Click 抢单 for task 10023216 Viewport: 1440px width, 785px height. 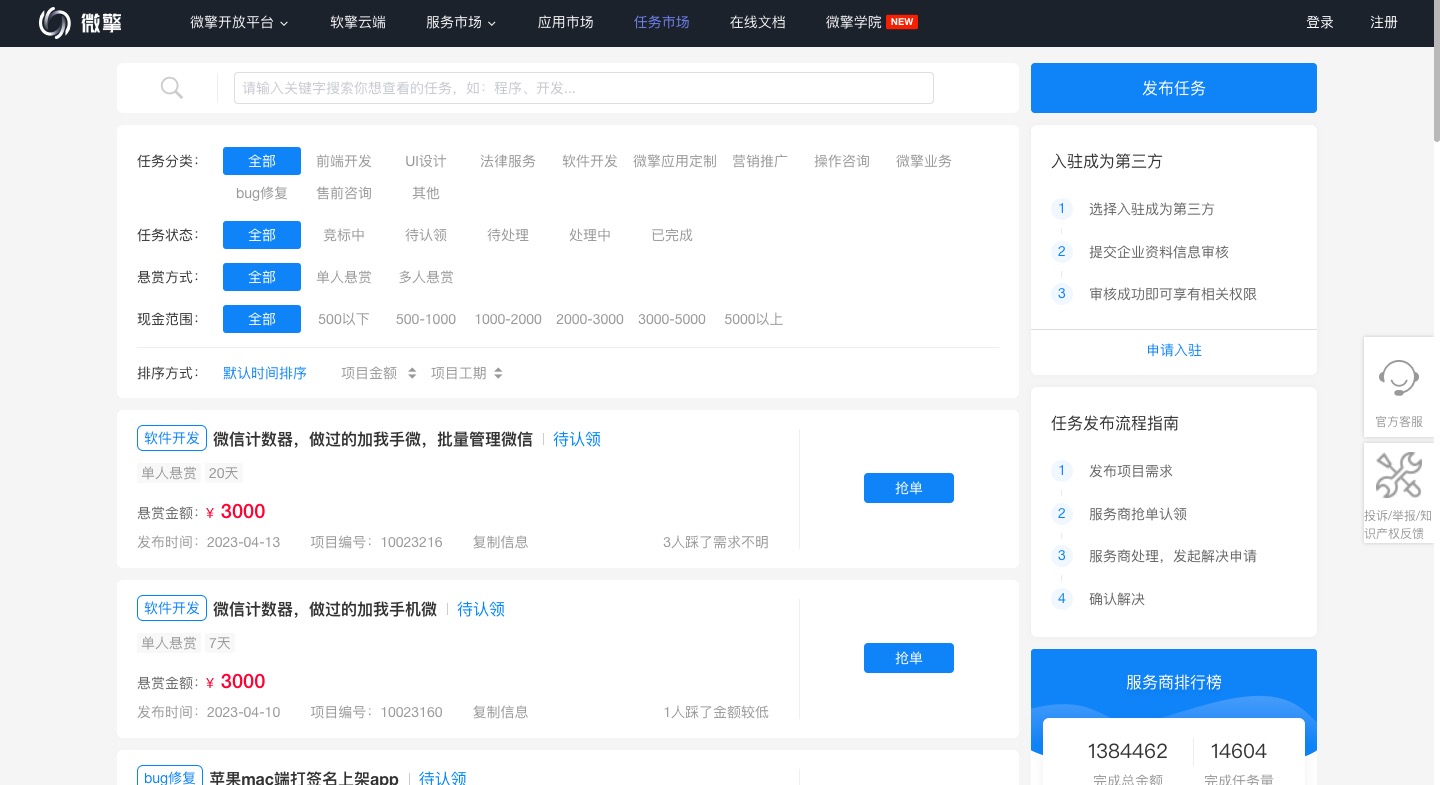(x=909, y=488)
